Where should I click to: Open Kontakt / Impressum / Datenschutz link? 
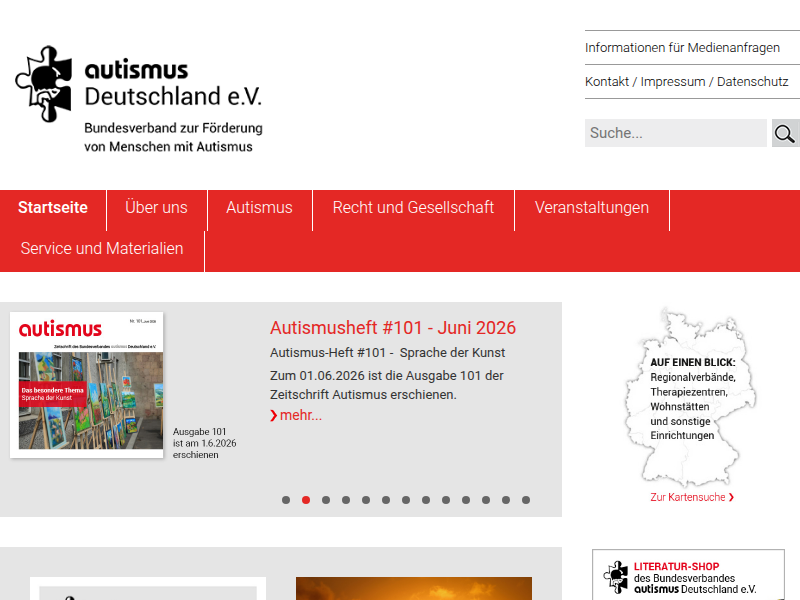(x=686, y=82)
